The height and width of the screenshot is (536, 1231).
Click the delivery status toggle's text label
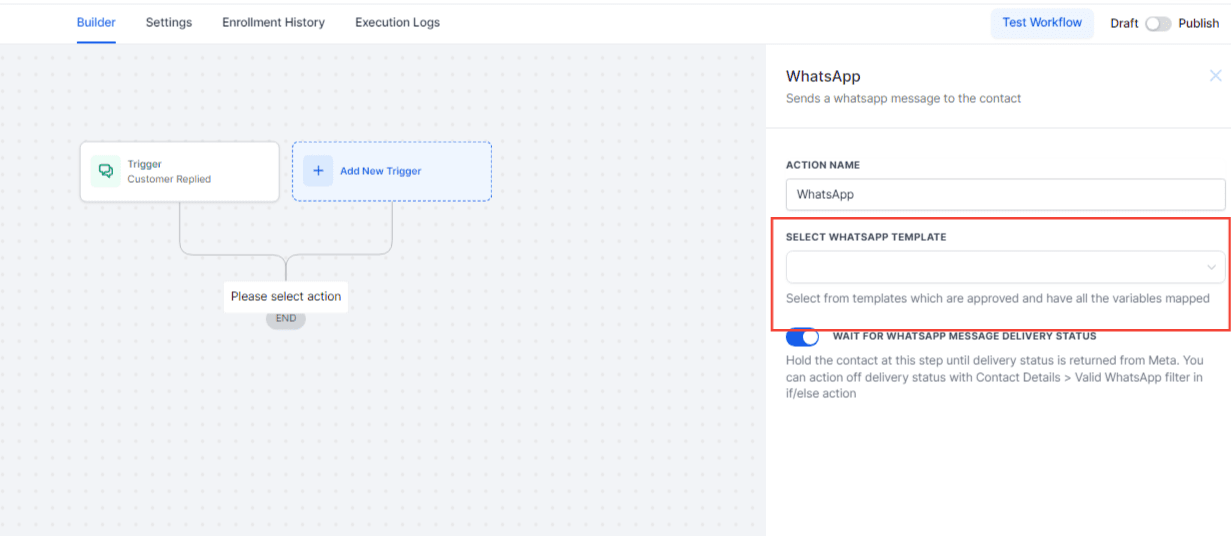tap(964, 336)
